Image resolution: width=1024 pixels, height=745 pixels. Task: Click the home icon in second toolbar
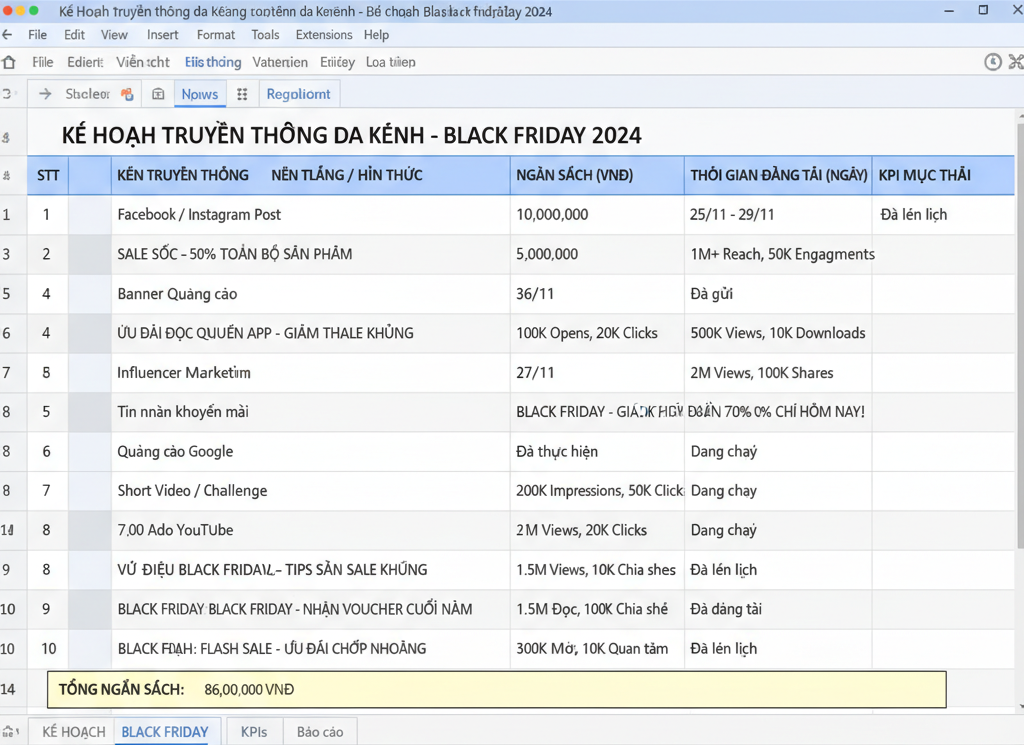click(x=9, y=62)
